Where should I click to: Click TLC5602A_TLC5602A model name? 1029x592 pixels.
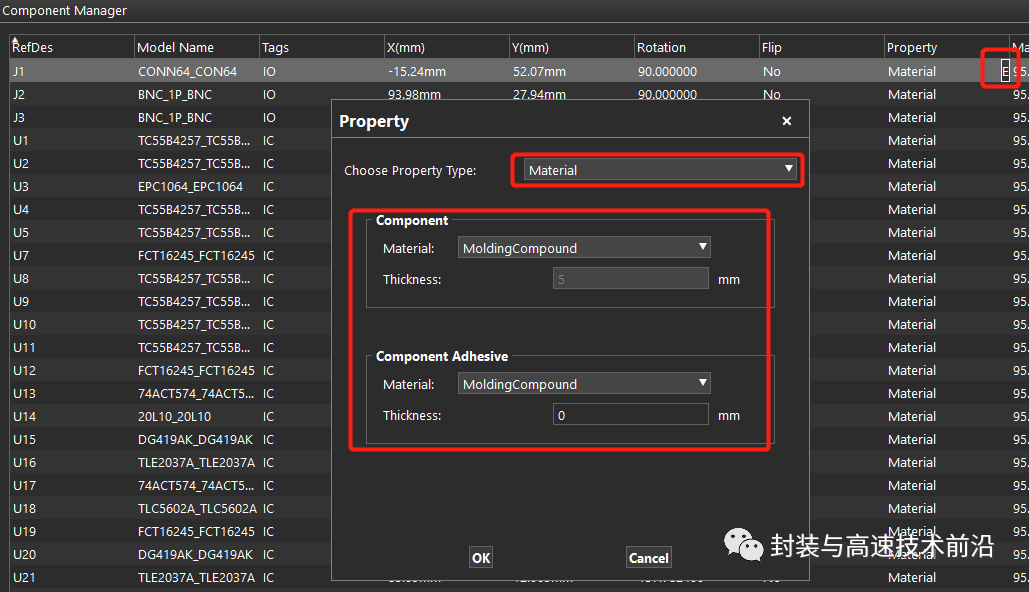click(x=197, y=508)
